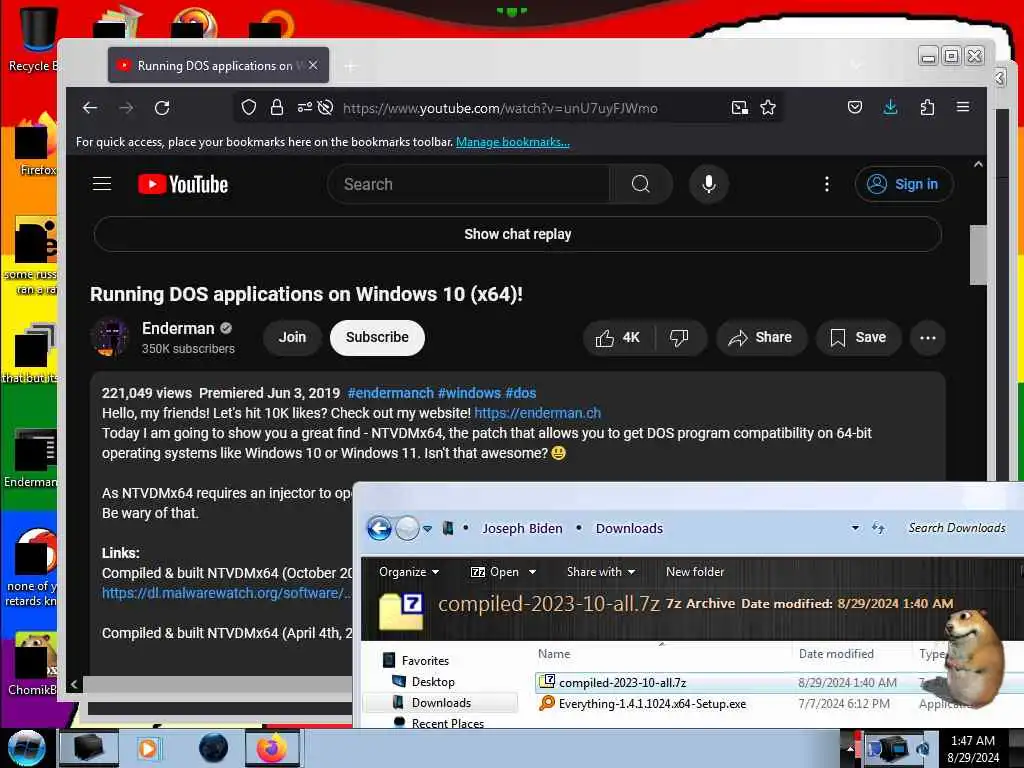Image resolution: width=1024 pixels, height=768 pixels.
Task: Show Firefox downloads panel
Action: 890,107
